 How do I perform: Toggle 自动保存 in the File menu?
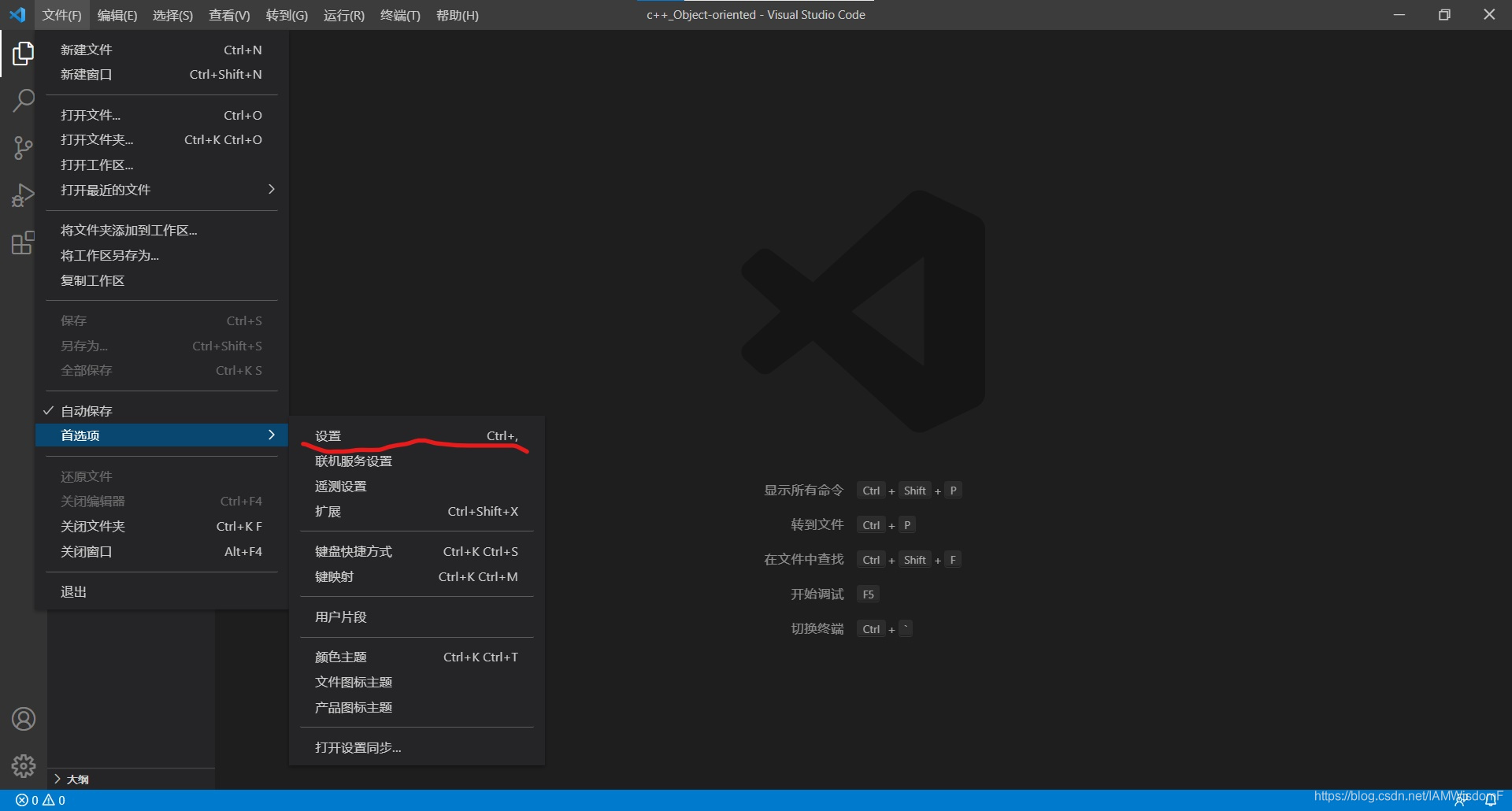click(87, 410)
